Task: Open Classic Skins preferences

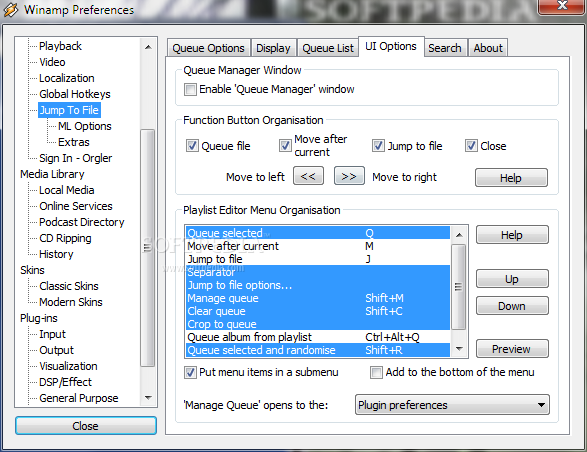Action: [x=69, y=286]
